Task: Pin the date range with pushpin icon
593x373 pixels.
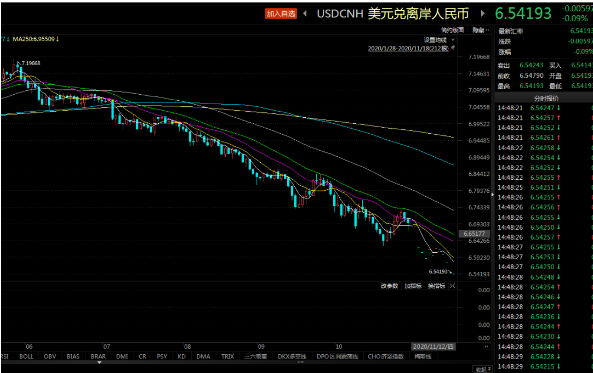Action: [x=452, y=48]
